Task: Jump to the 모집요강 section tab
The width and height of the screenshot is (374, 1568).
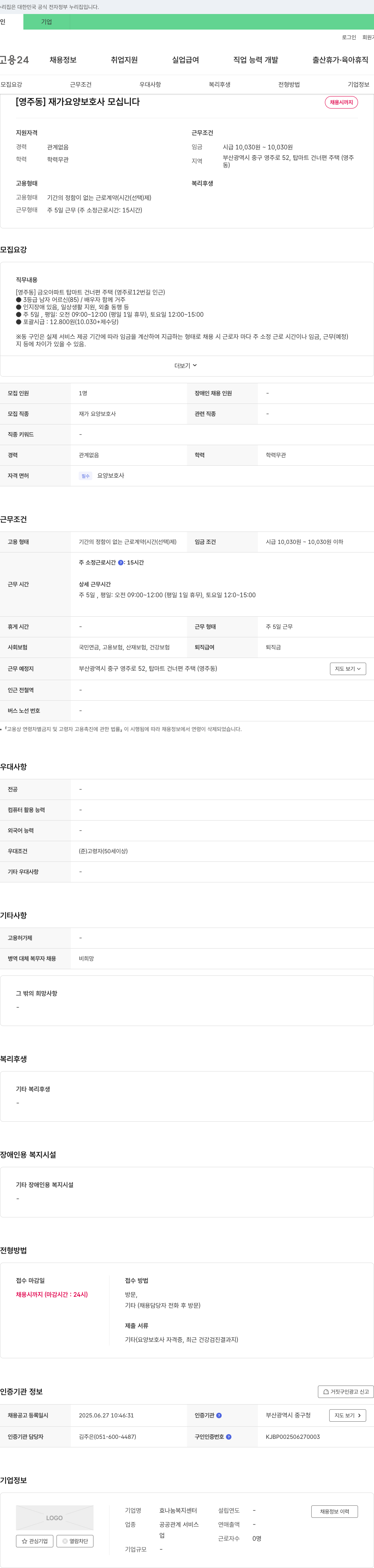Action: tap(11, 84)
